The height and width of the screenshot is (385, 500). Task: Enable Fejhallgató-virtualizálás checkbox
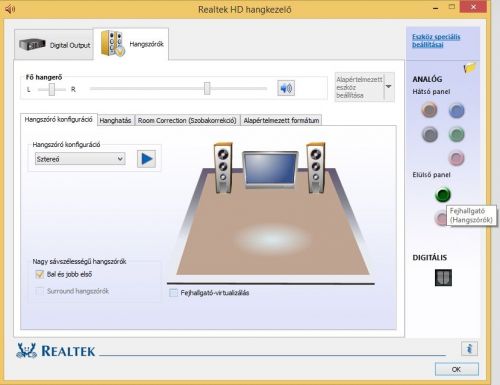[x=173, y=293]
